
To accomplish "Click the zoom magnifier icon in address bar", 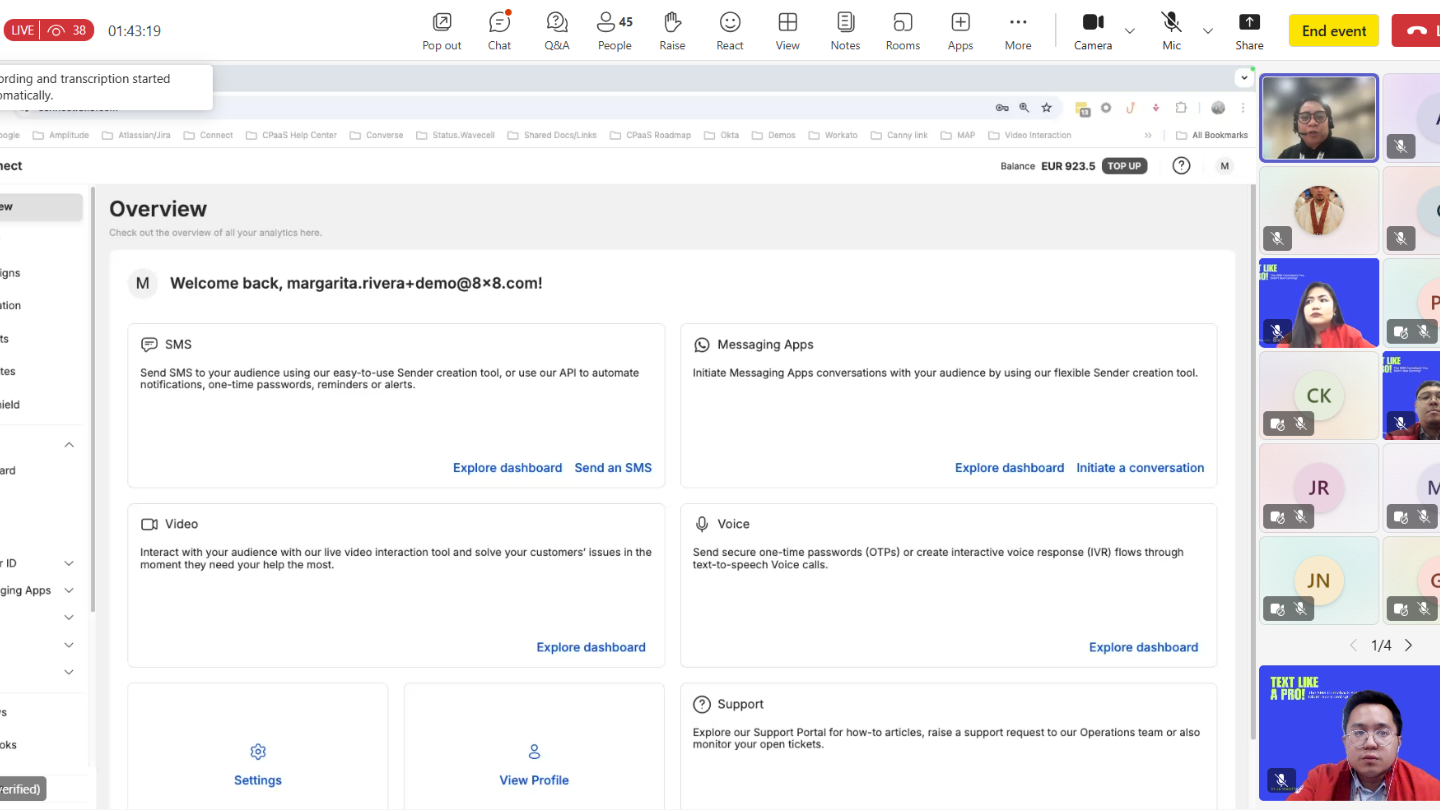I will click(x=1024, y=108).
